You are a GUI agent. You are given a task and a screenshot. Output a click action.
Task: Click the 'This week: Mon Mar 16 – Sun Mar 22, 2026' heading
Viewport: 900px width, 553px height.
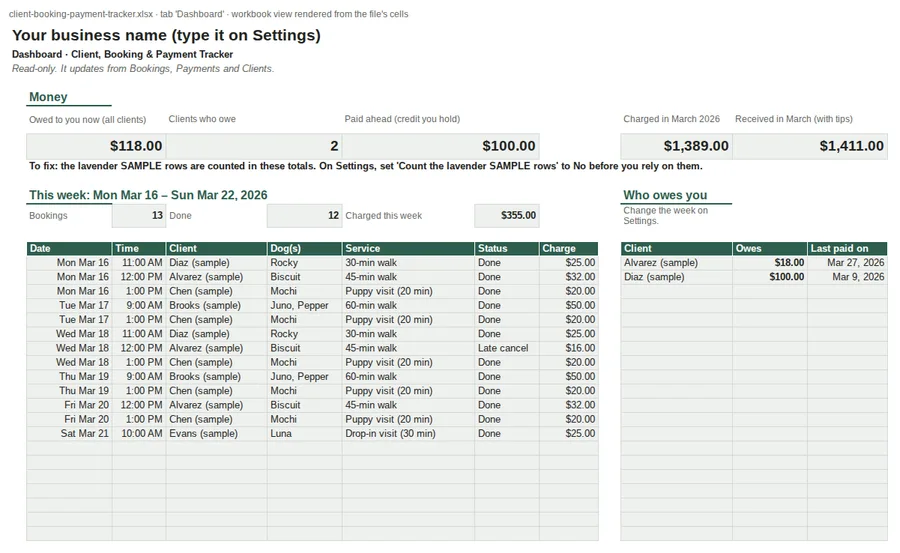148,195
